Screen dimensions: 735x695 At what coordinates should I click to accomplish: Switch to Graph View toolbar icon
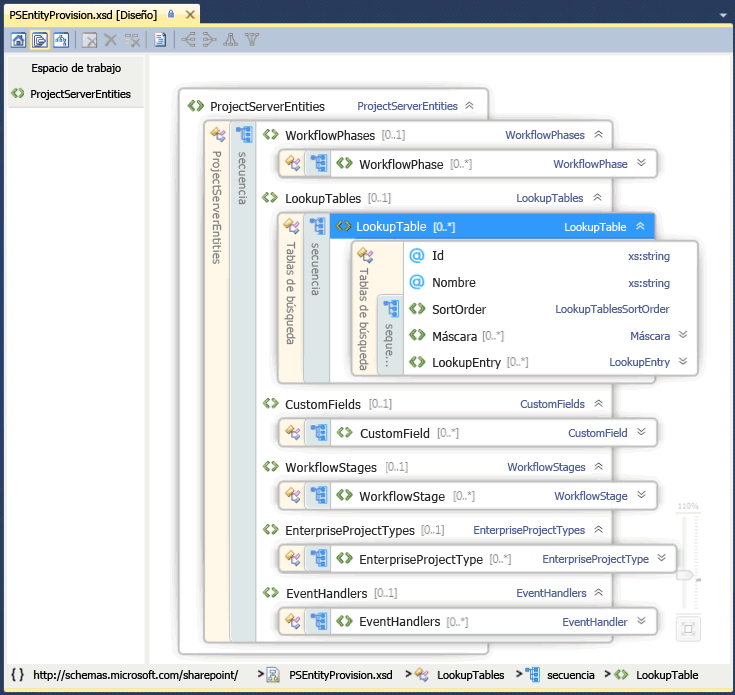(x=61, y=40)
